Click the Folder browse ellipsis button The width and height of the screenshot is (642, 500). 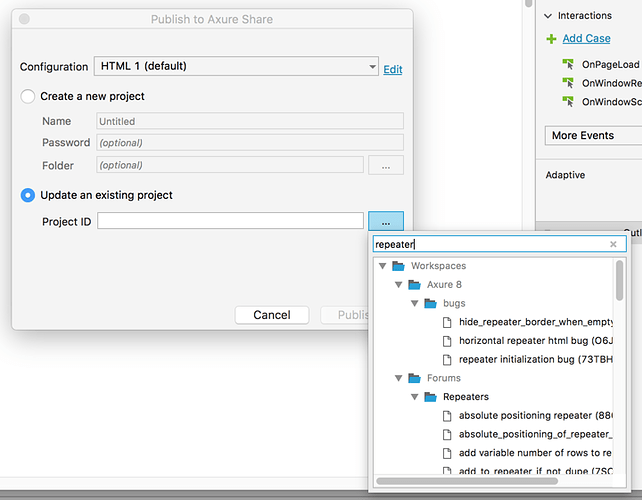[386, 165]
